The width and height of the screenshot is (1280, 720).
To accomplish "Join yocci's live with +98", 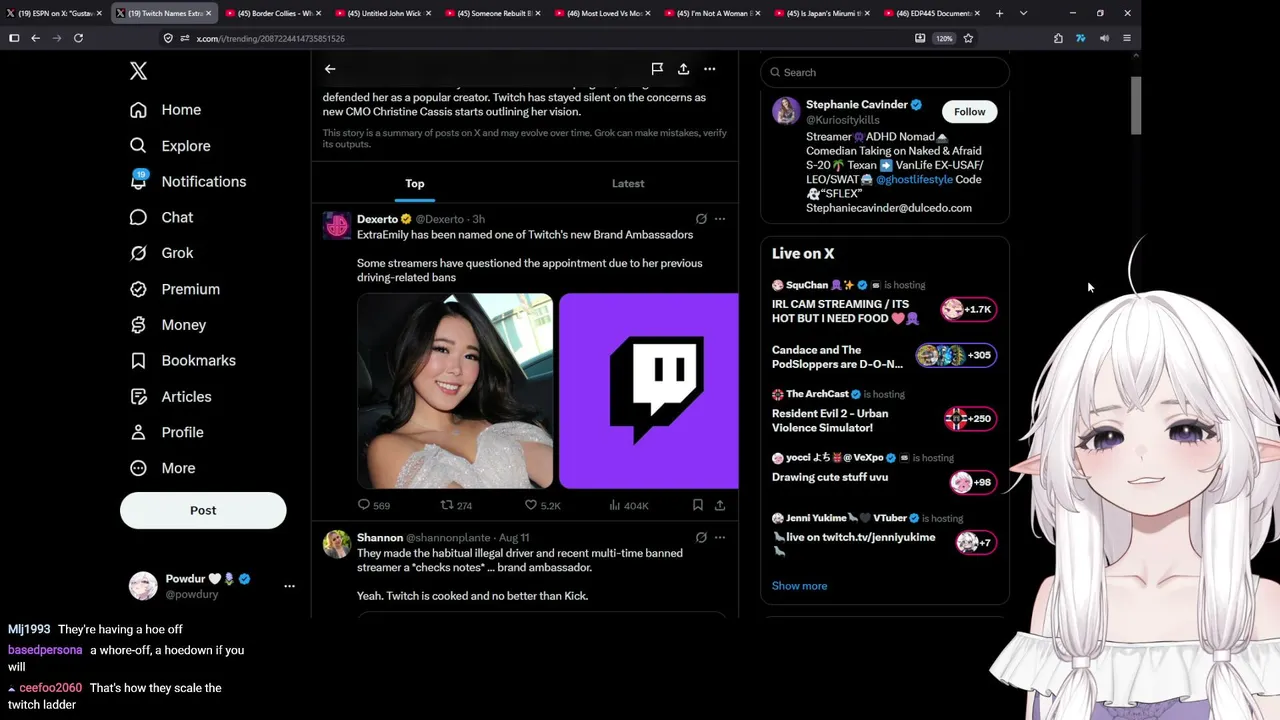I will [x=972, y=483].
